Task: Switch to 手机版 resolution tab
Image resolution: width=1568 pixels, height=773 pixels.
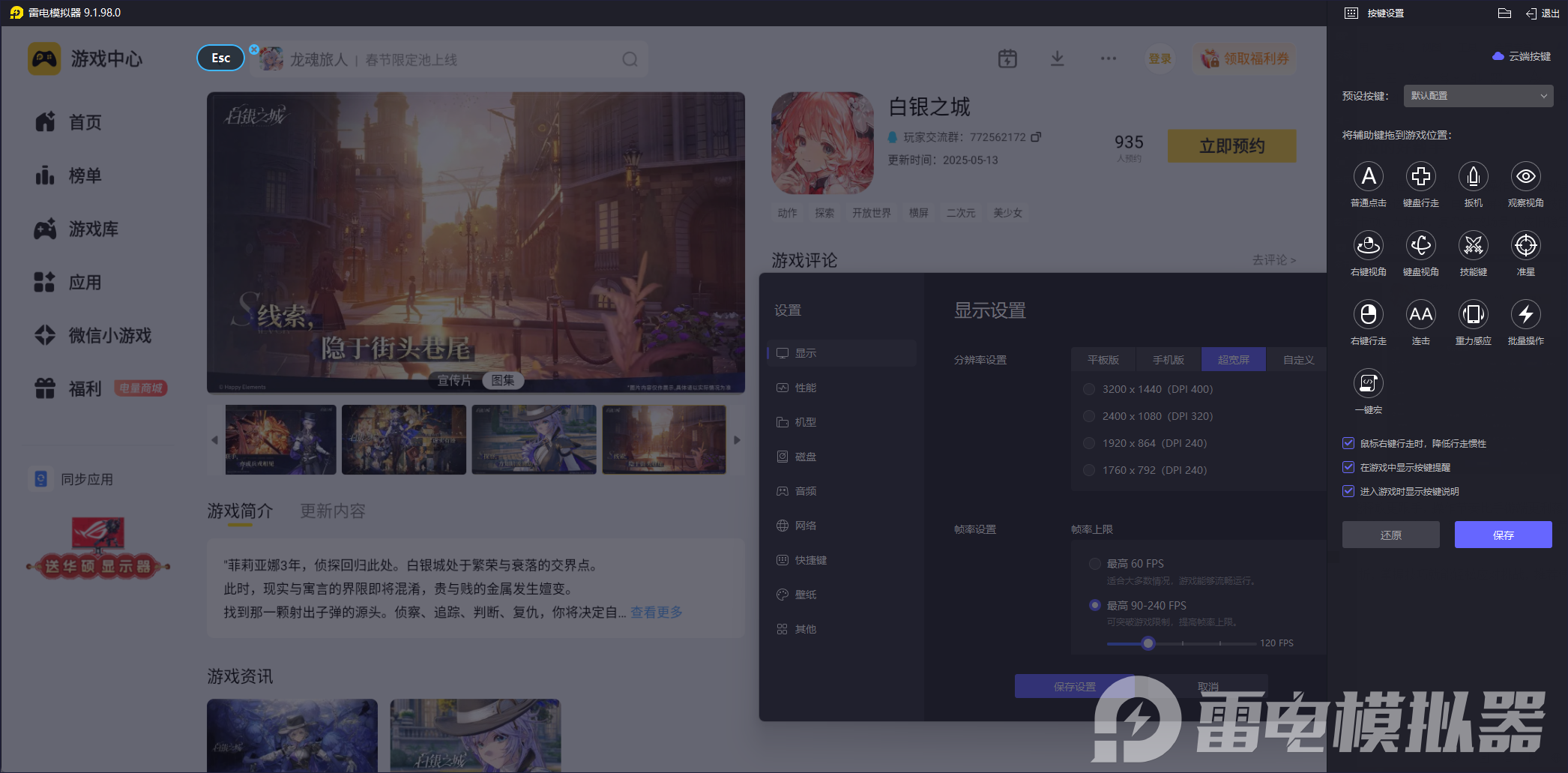Action: coord(1169,360)
